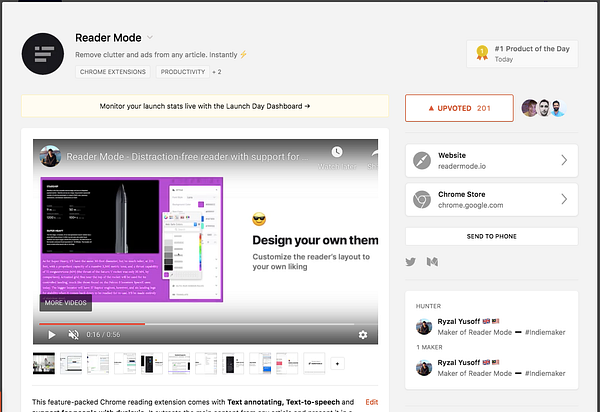Click the chevron on the Chrome Store row
This screenshot has height=412, width=600.
coord(564,199)
